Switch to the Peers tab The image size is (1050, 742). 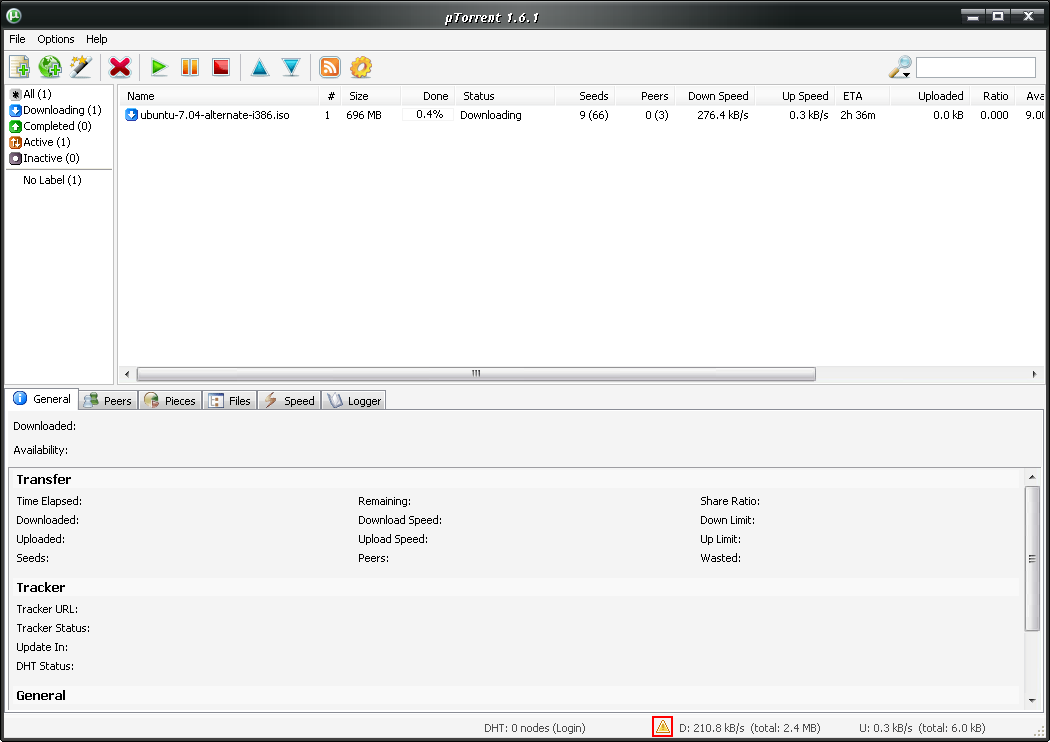[108, 400]
